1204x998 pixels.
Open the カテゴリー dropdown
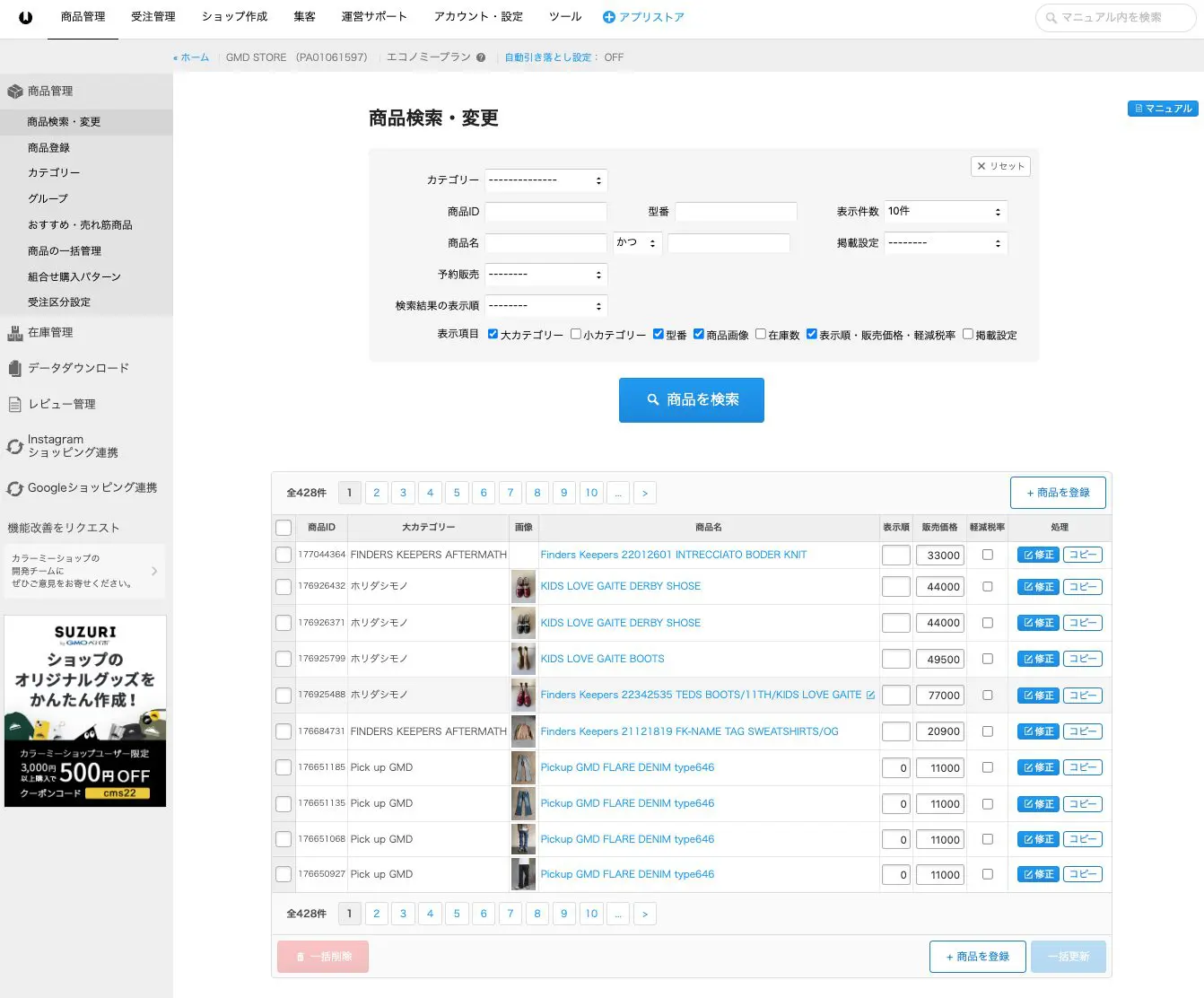tap(546, 180)
